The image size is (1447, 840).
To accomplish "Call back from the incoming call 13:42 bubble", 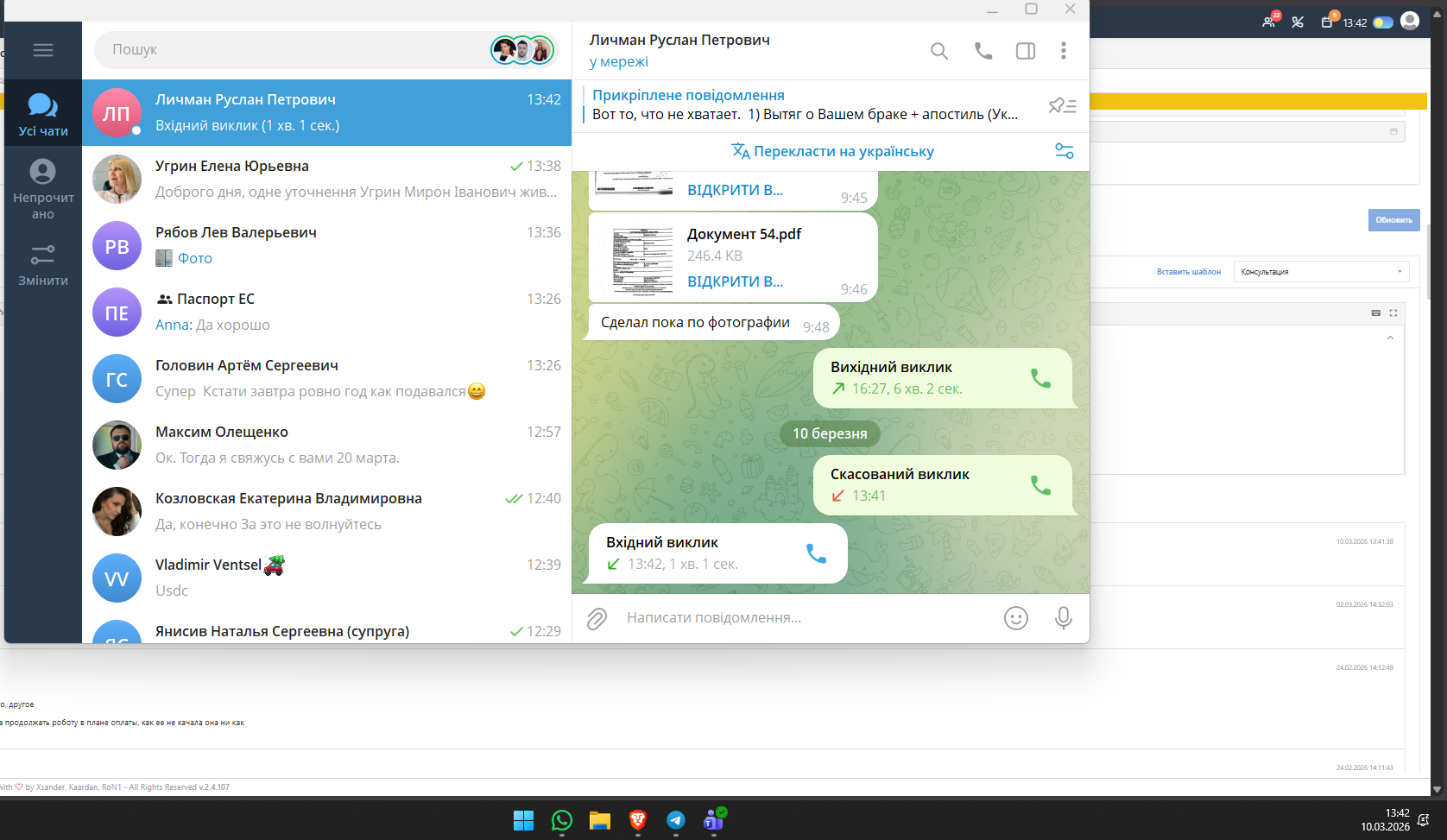I will [816, 553].
